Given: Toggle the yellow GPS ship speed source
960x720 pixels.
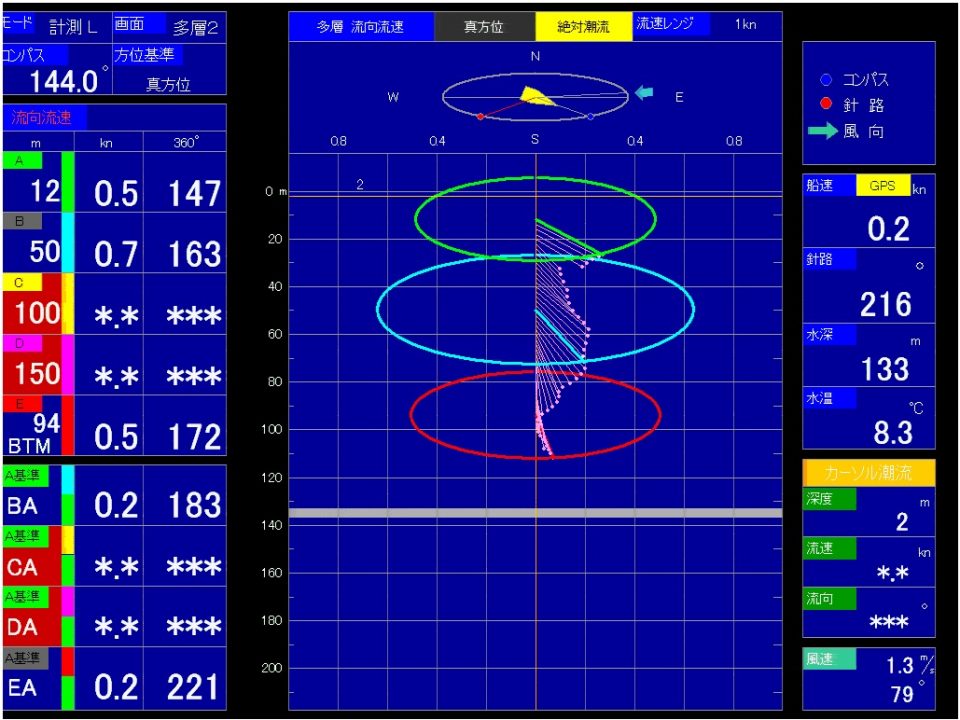Looking at the screenshot, I should pos(883,186).
